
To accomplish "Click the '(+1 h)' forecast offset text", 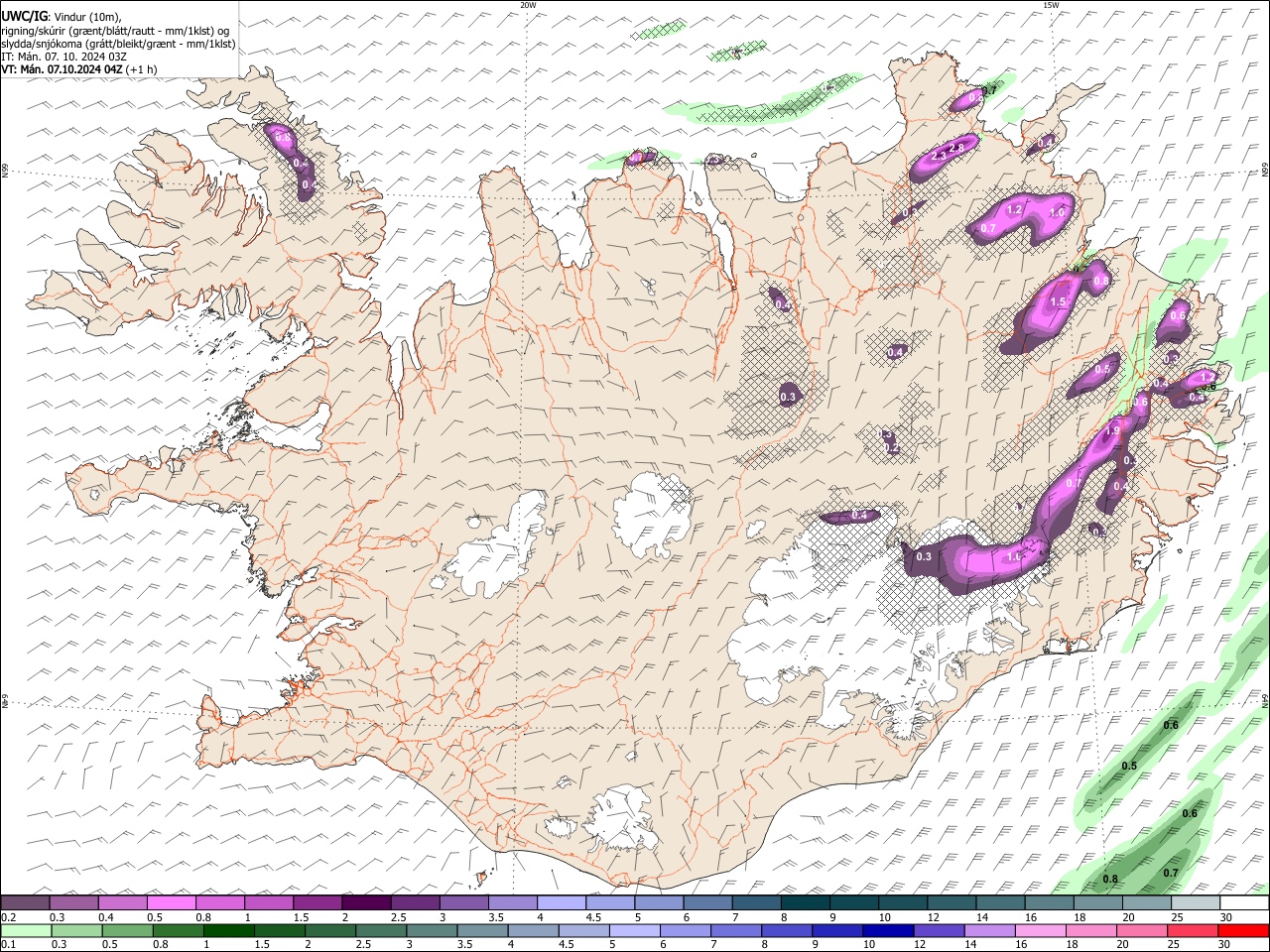I will pyautogui.click(x=141, y=69).
